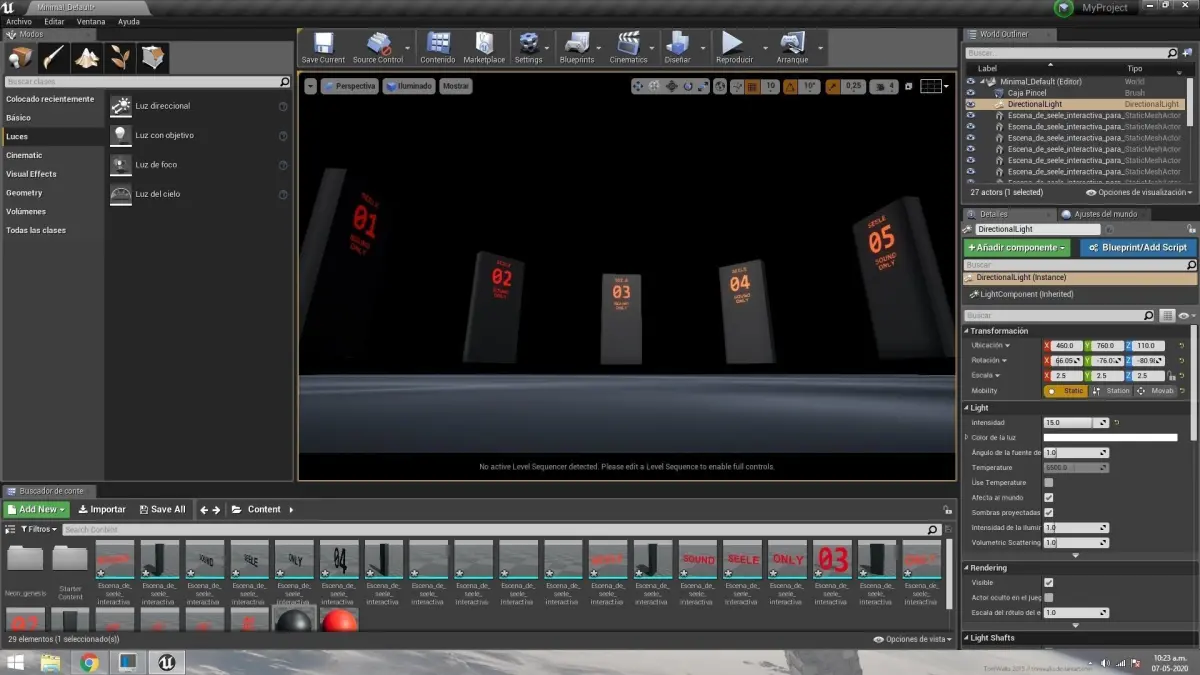Click Save All in content browser
The image size is (1200, 675).
(162, 509)
